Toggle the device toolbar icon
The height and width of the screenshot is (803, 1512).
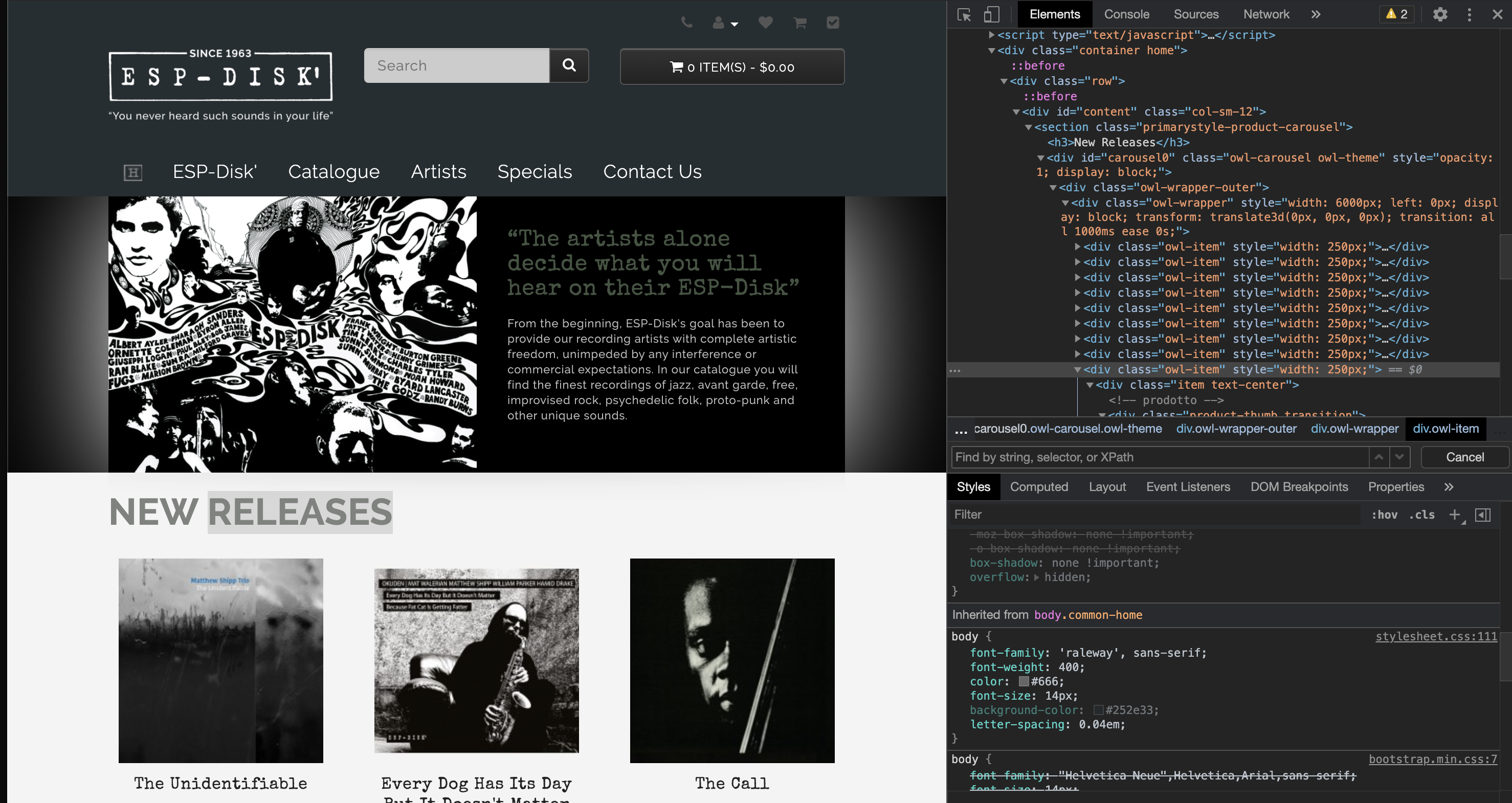(x=991, y=14)
